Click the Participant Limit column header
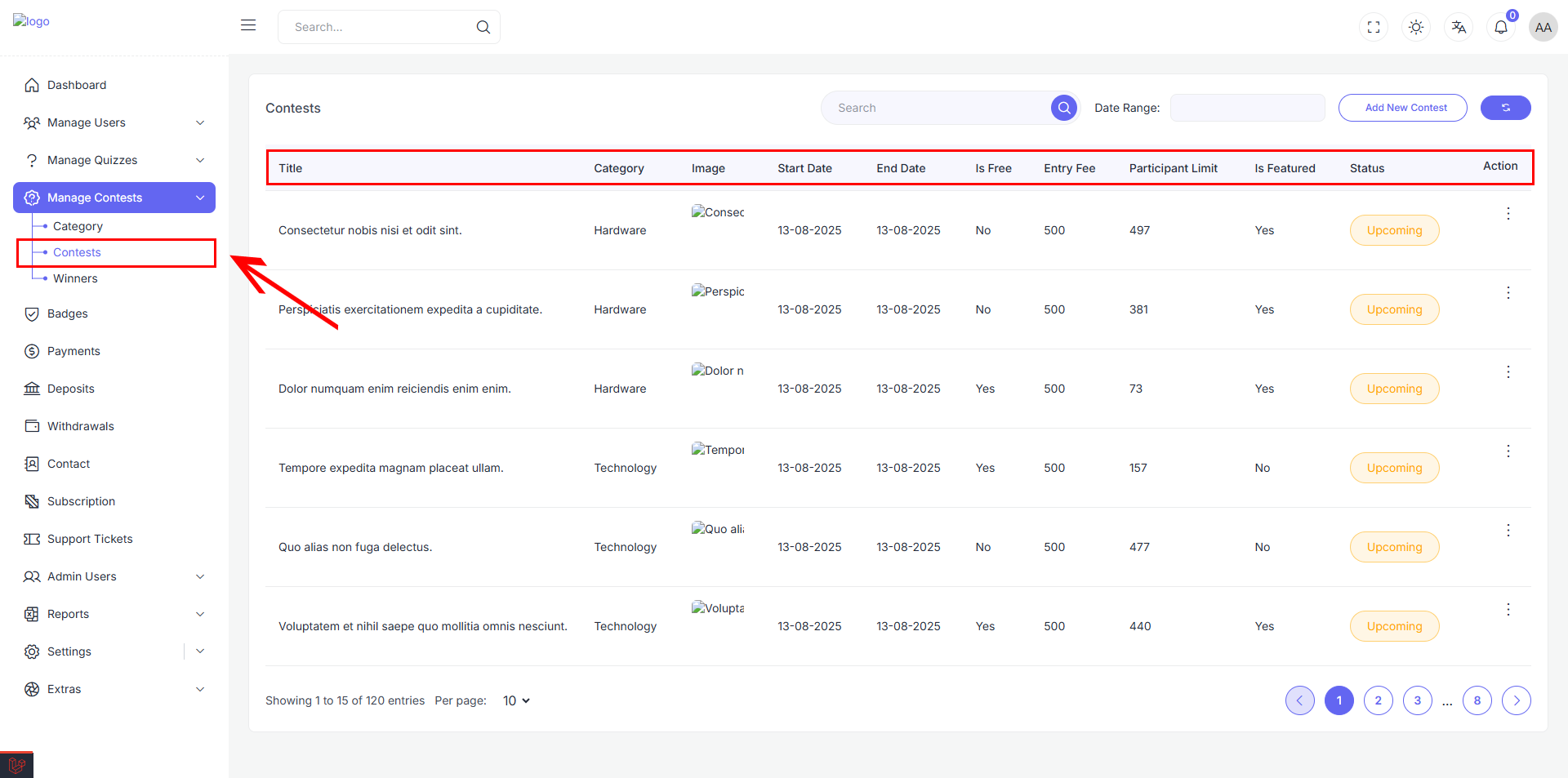The height and width of the screenshot is (778, 1568). coord(1173,168)
